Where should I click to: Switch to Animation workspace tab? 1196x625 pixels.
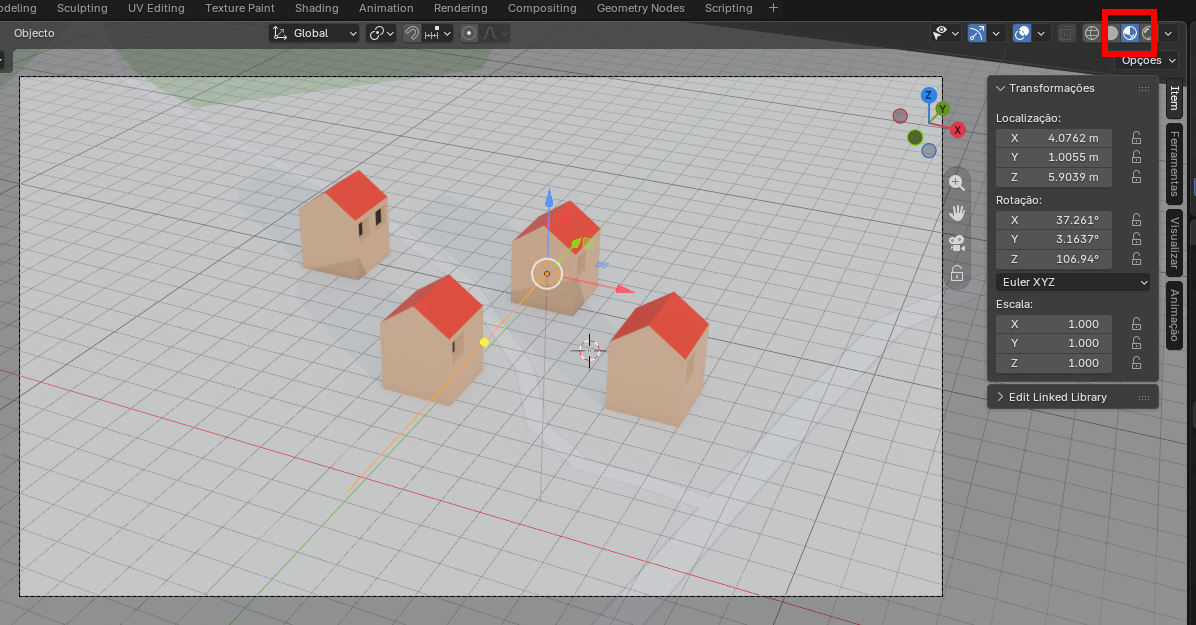386,8
